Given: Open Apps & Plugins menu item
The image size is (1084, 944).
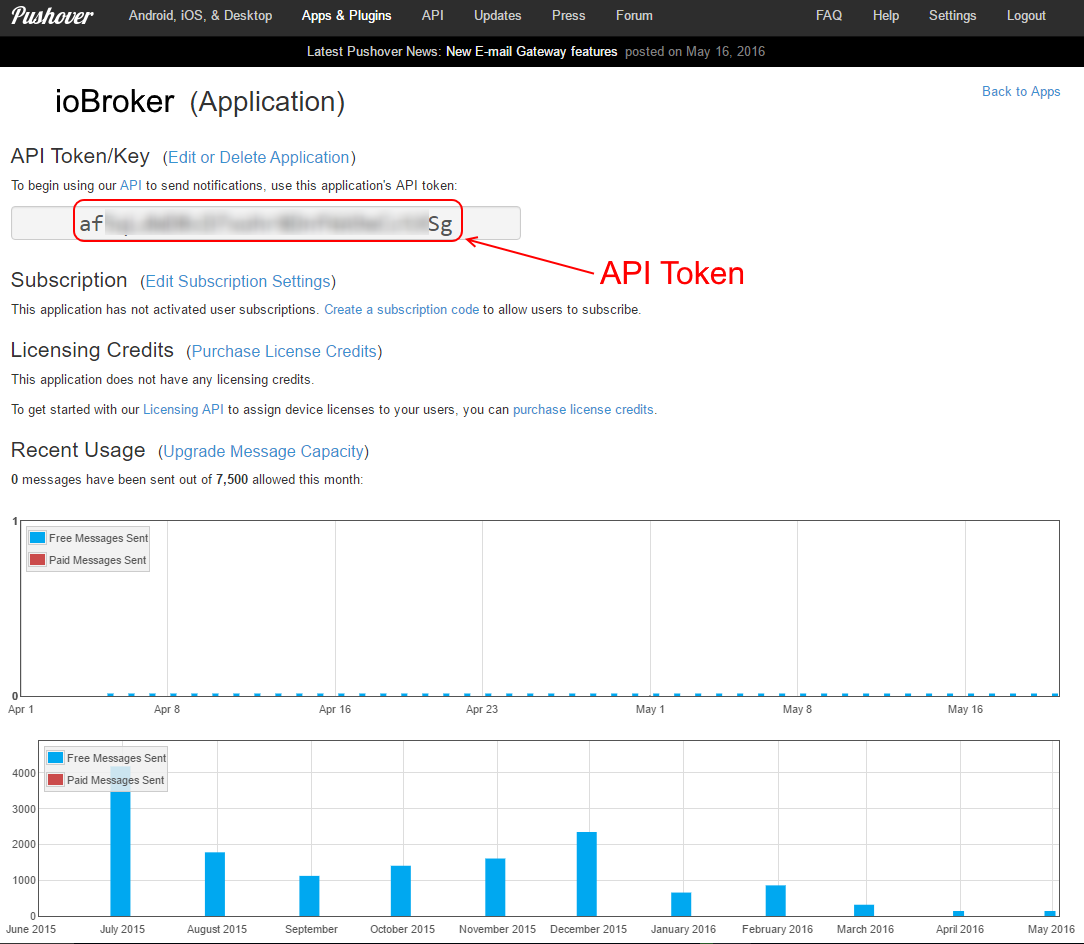Looking at the screenshot, I should coord(346,15).
